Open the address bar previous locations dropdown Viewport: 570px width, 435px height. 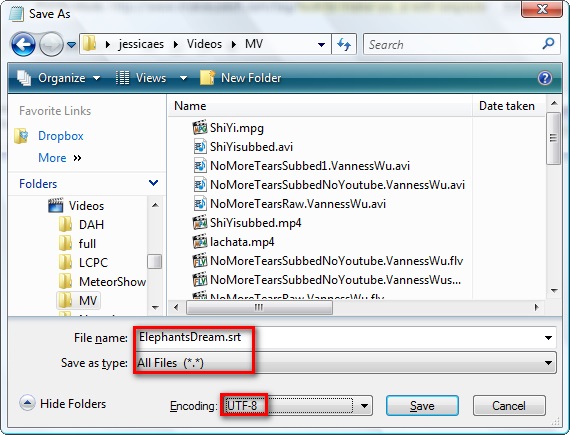[x=321, y=45]
